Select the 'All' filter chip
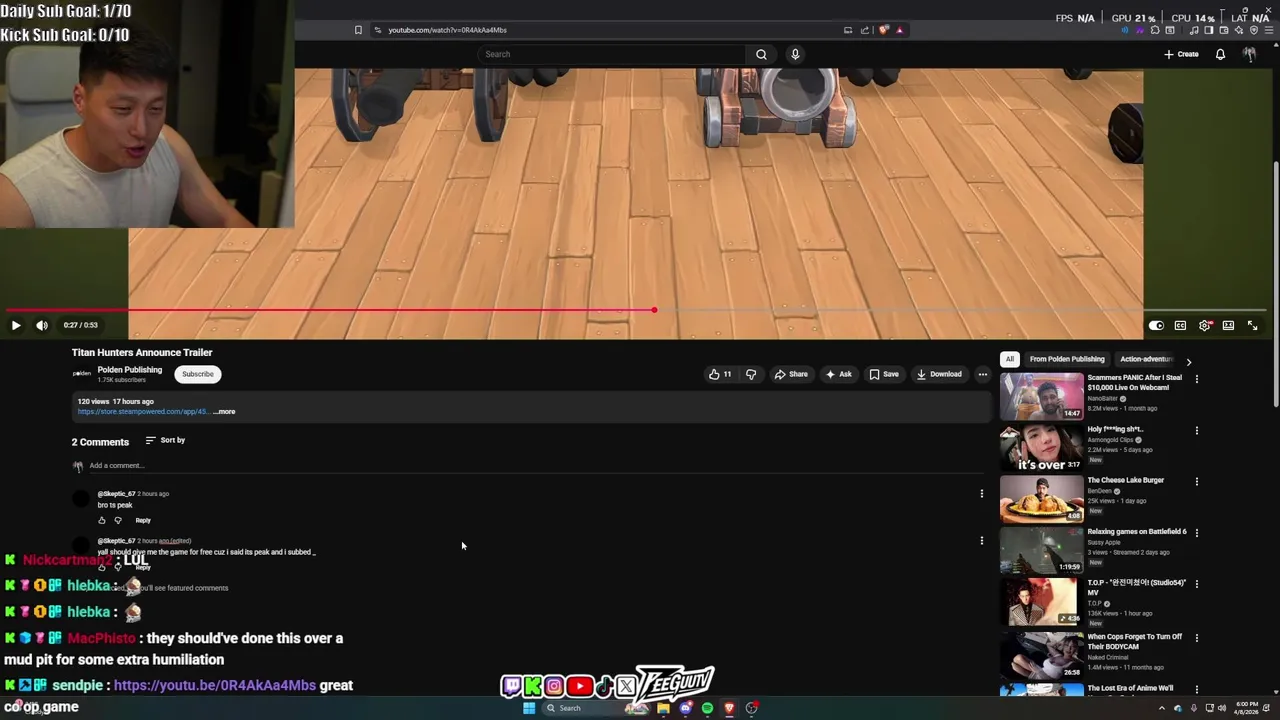Screen dimensions: 1280x720 1010,359
